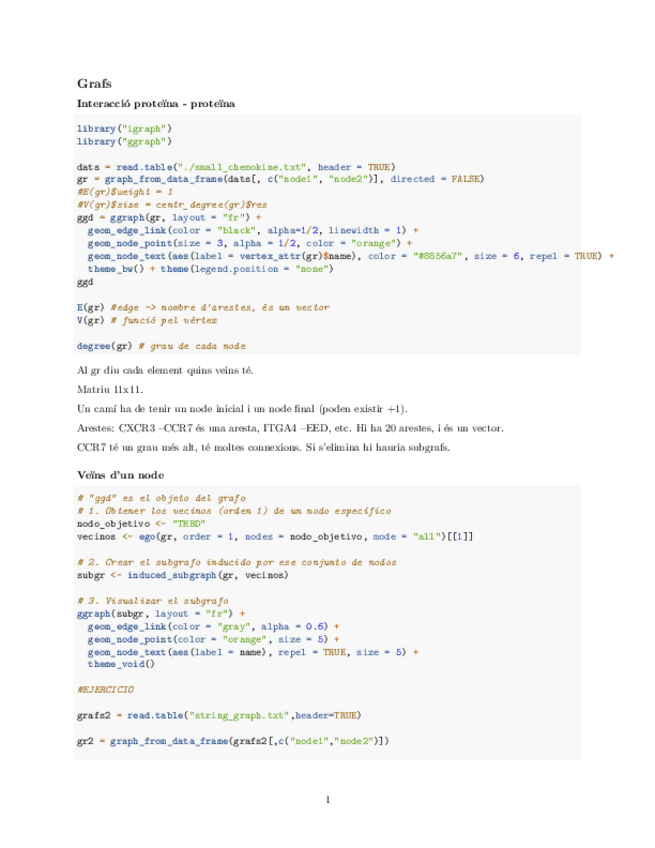Viewport: 655px width, 848px height.
Task: Click the "#E(gr)$weight = 1" comment line
Action: [125, 191]
